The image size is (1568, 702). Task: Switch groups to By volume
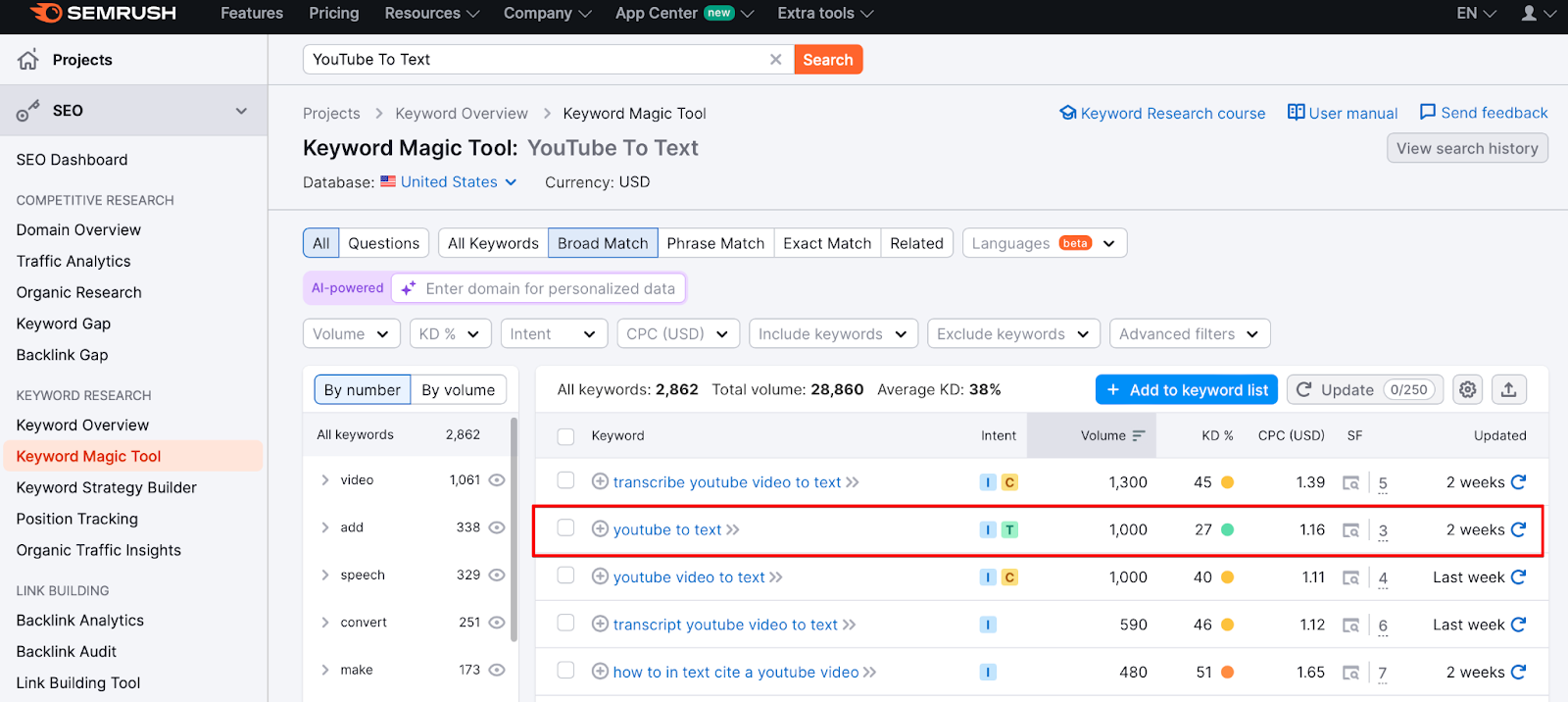click(459, 390)
